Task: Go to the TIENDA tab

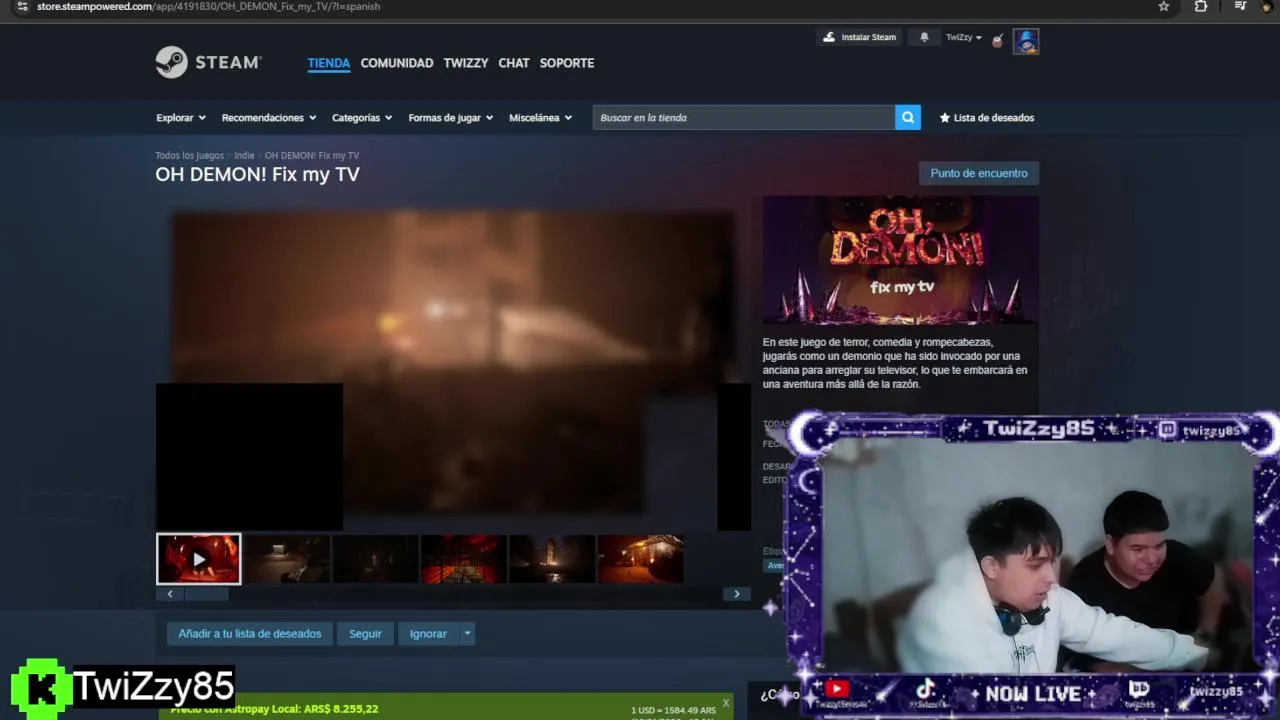Action: coord(329,63)
